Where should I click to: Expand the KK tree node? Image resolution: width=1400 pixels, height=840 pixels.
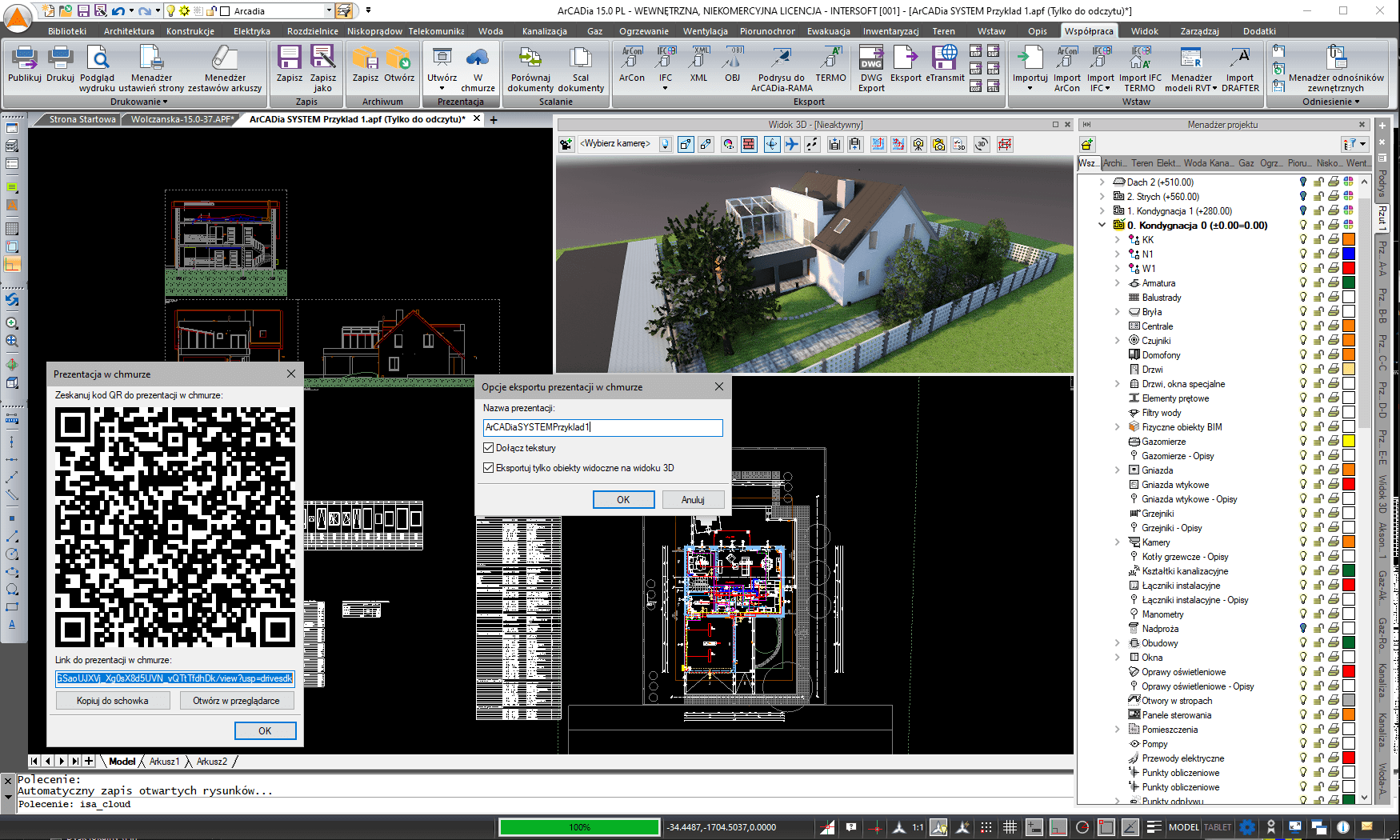pos(1118,240)
